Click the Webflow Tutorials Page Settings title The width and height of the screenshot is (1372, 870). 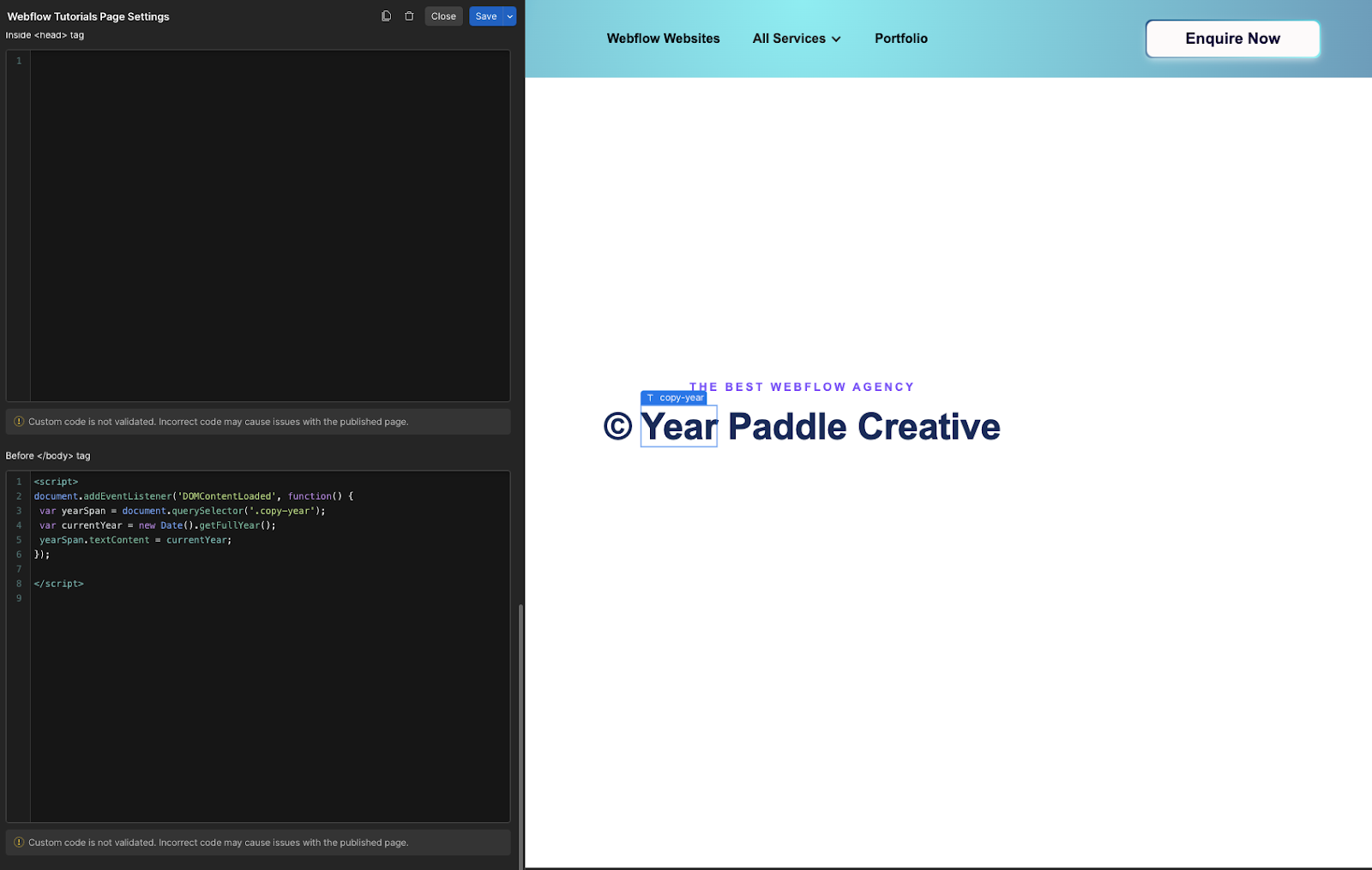point(88,16)
